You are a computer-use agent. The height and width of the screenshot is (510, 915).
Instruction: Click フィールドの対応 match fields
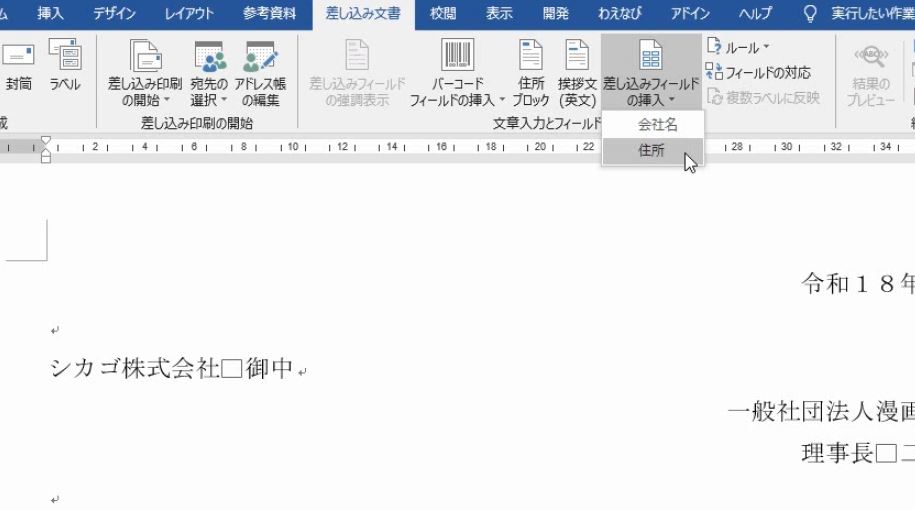758,72
